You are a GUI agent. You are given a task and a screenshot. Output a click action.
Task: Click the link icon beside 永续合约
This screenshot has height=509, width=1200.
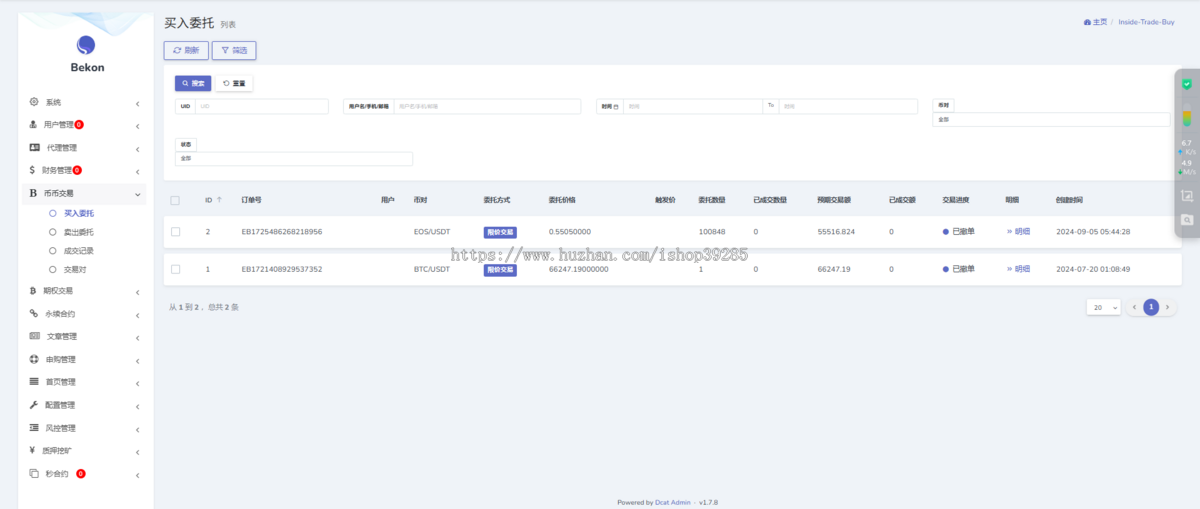34,314
